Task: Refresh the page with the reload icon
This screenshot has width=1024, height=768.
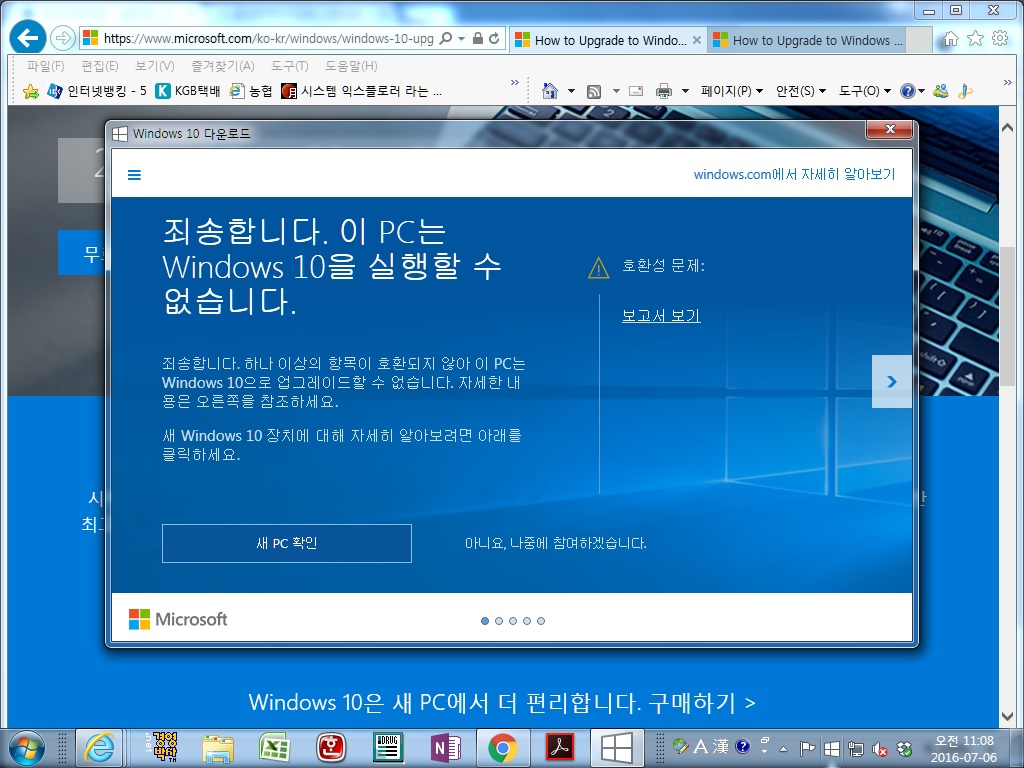Action: 494,39
